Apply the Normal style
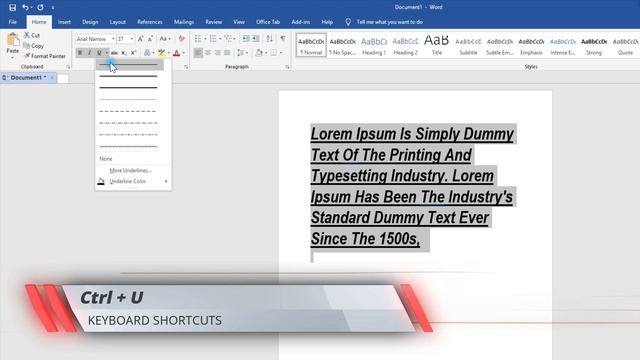 (311, 45)
